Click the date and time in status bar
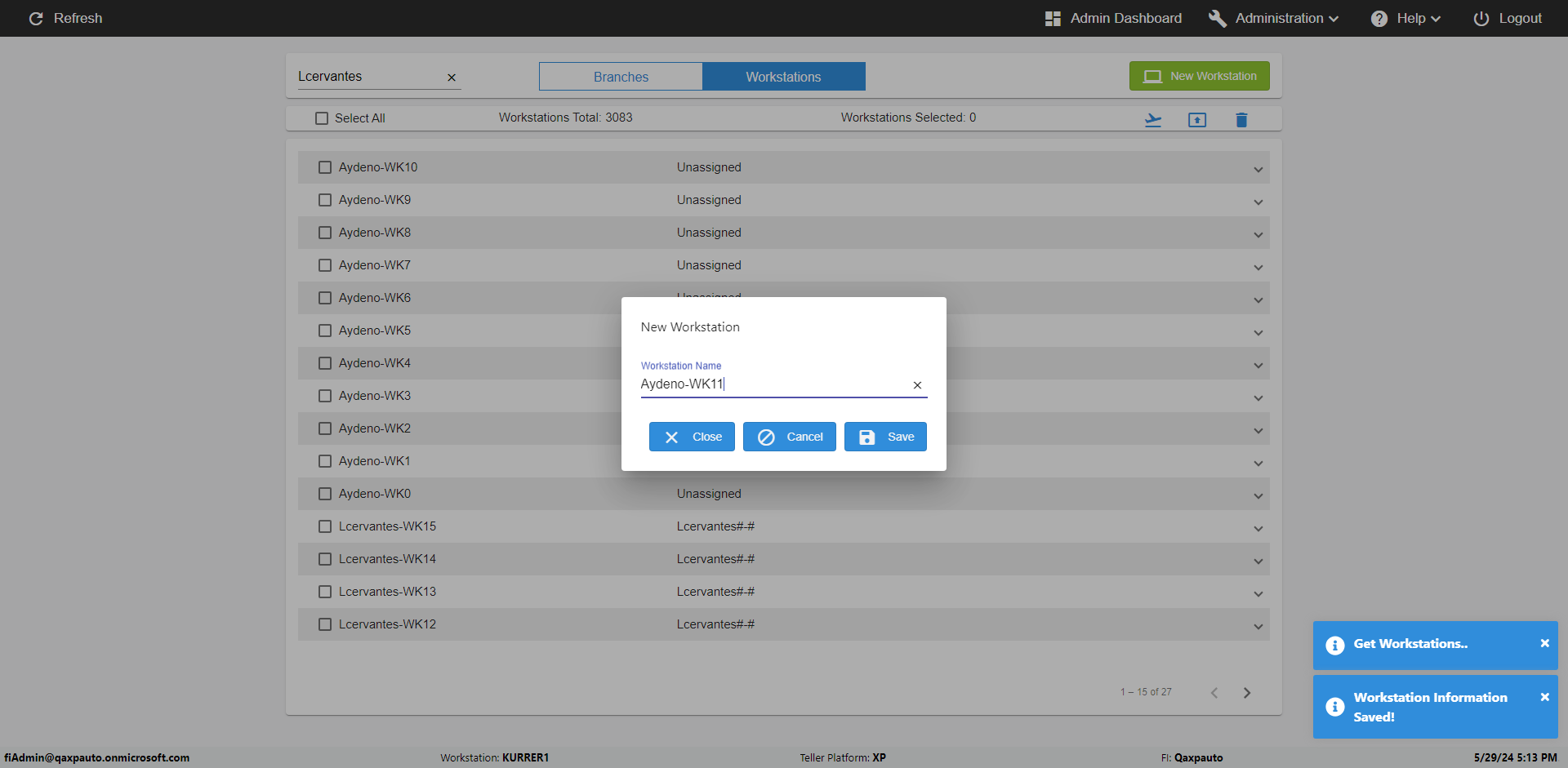 coord(1515,757)
